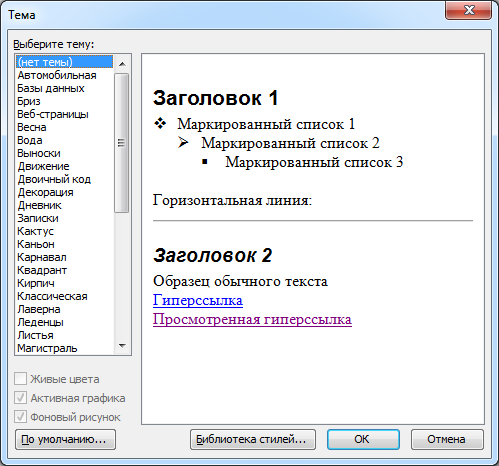Viewport: 499px width, 466px height.
Task: Select (нет темы) in theme list
Action: (x=65, y=62)
